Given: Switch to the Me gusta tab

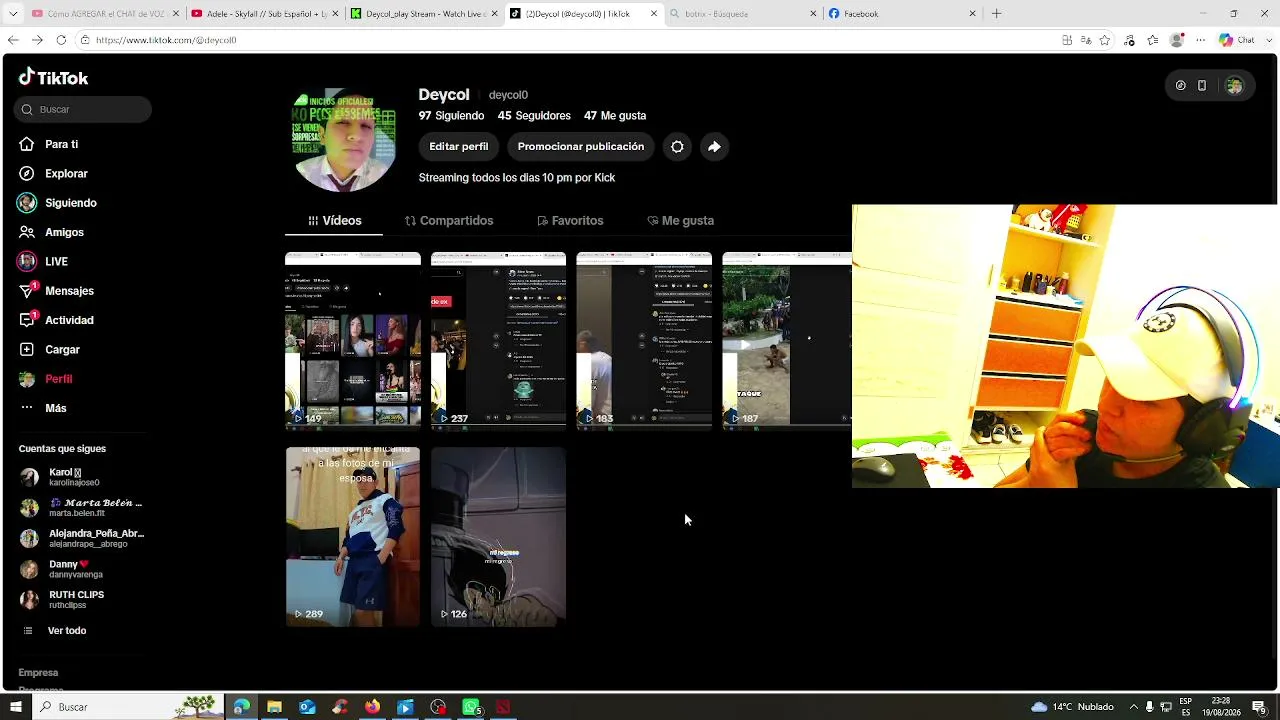Looking at the screenshot, I should coord(680,221).
